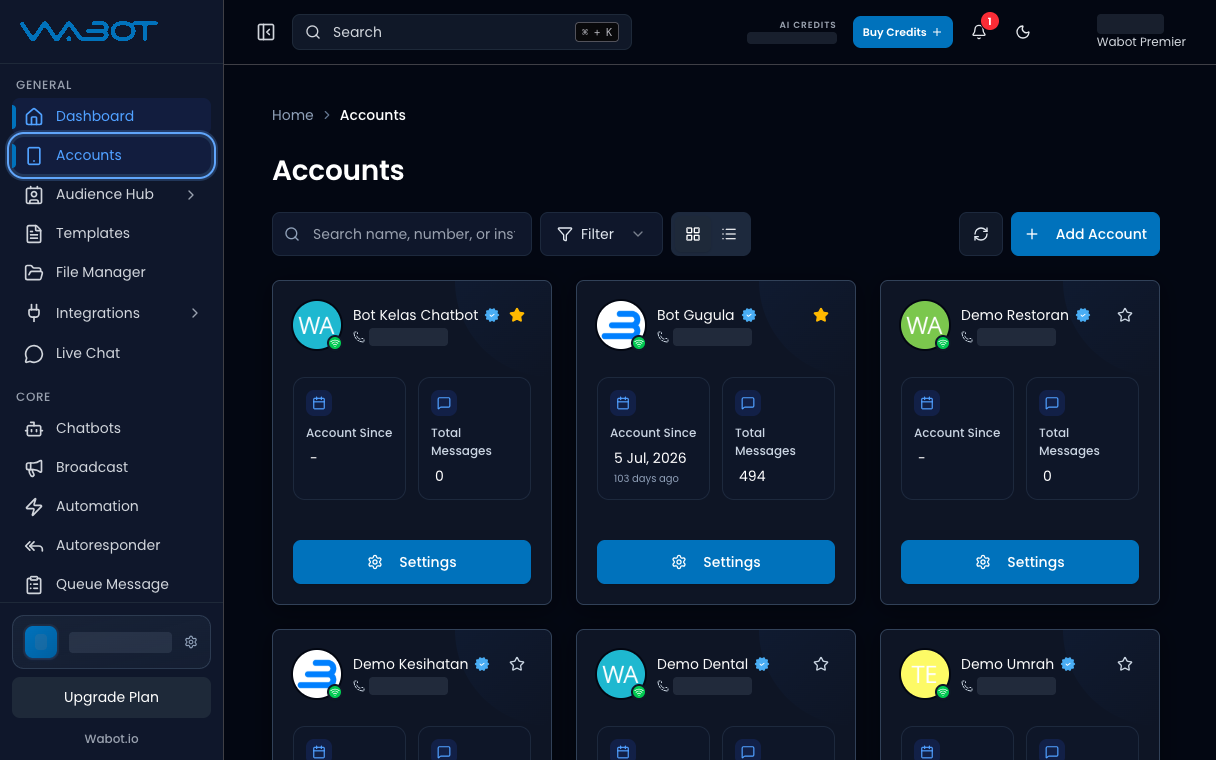
Task: Click the Wabot logo
Action: point(89,31)
